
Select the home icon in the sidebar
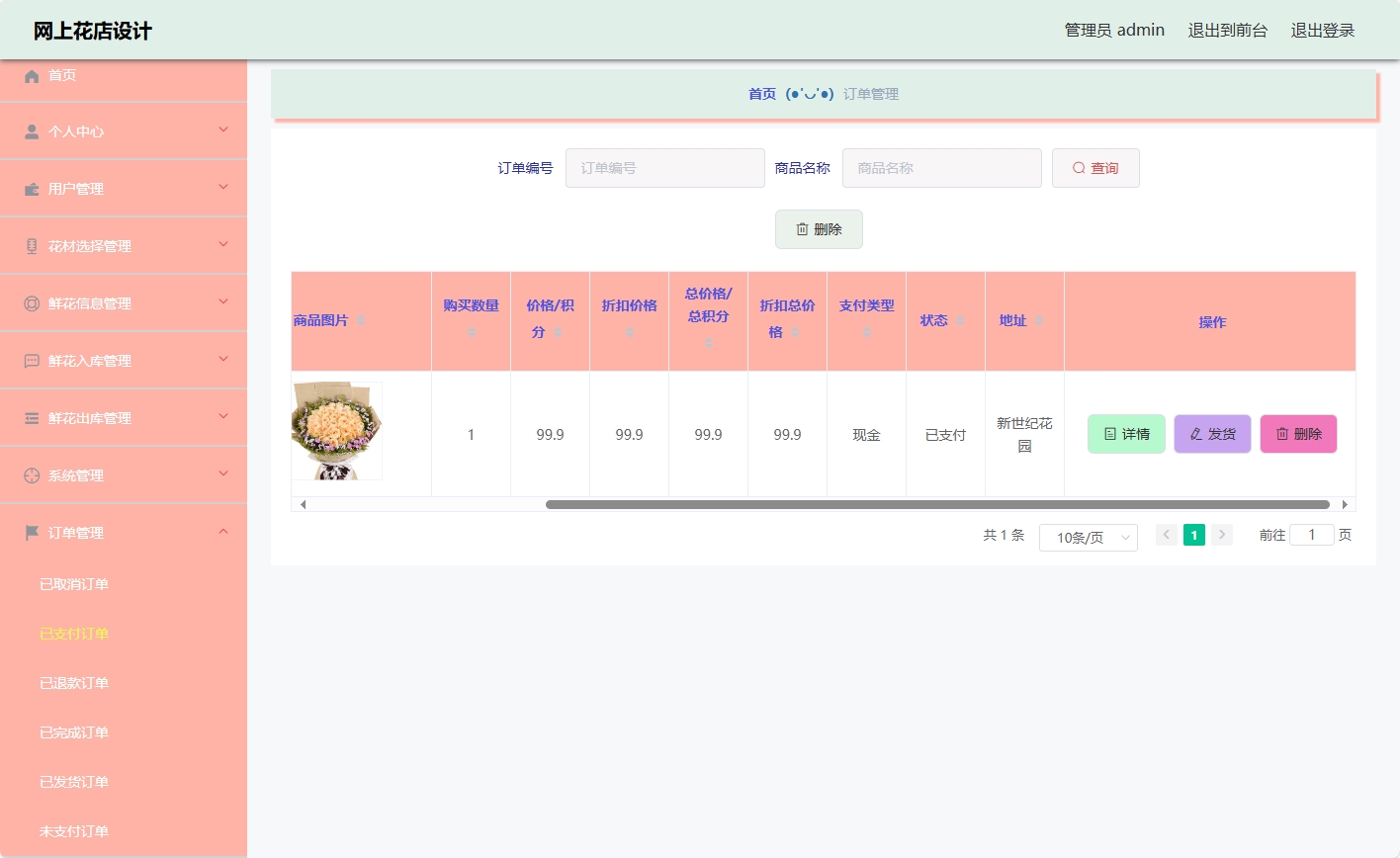point(31,75)
